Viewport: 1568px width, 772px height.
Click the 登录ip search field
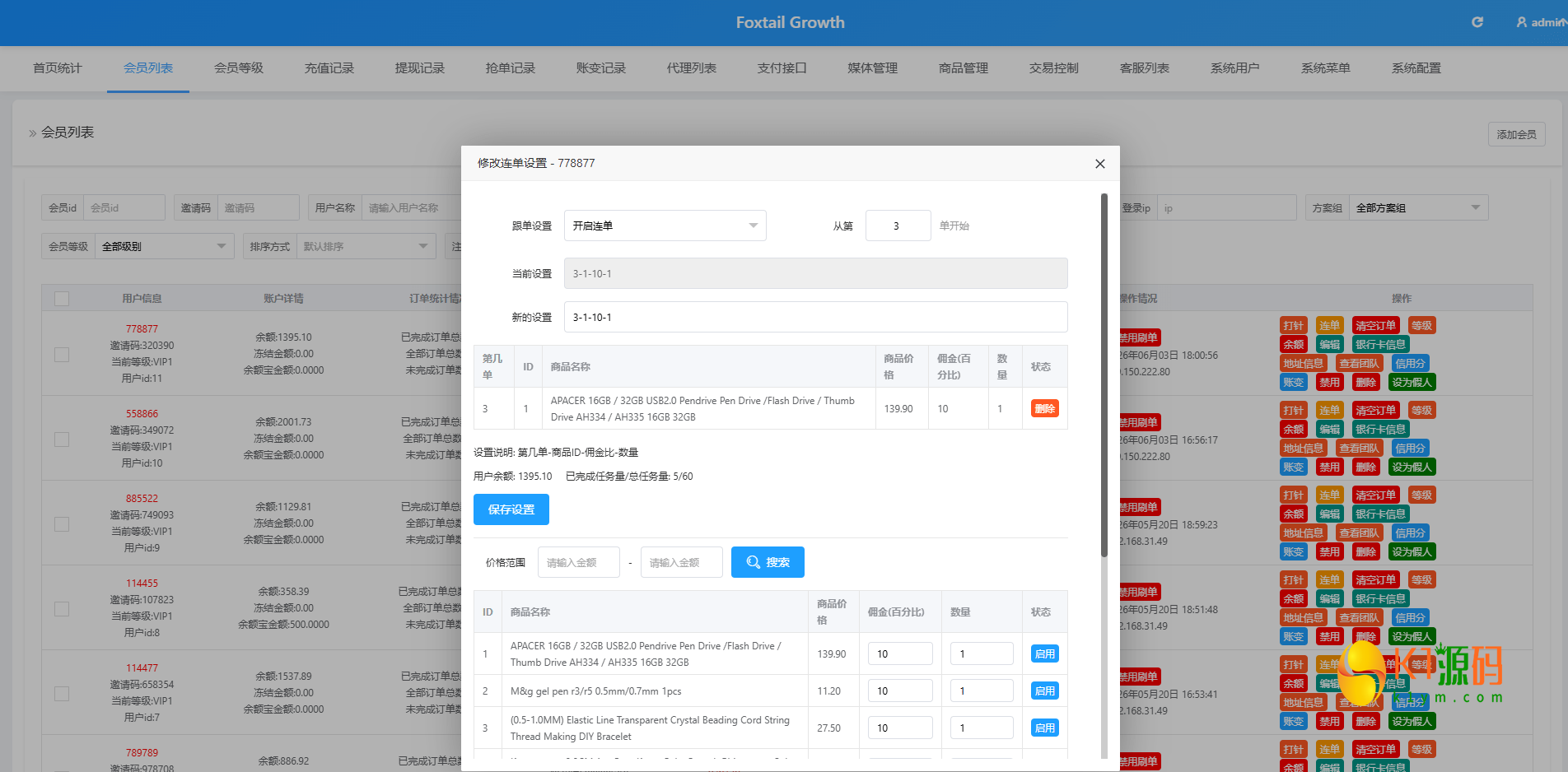tap(1226, 207)
